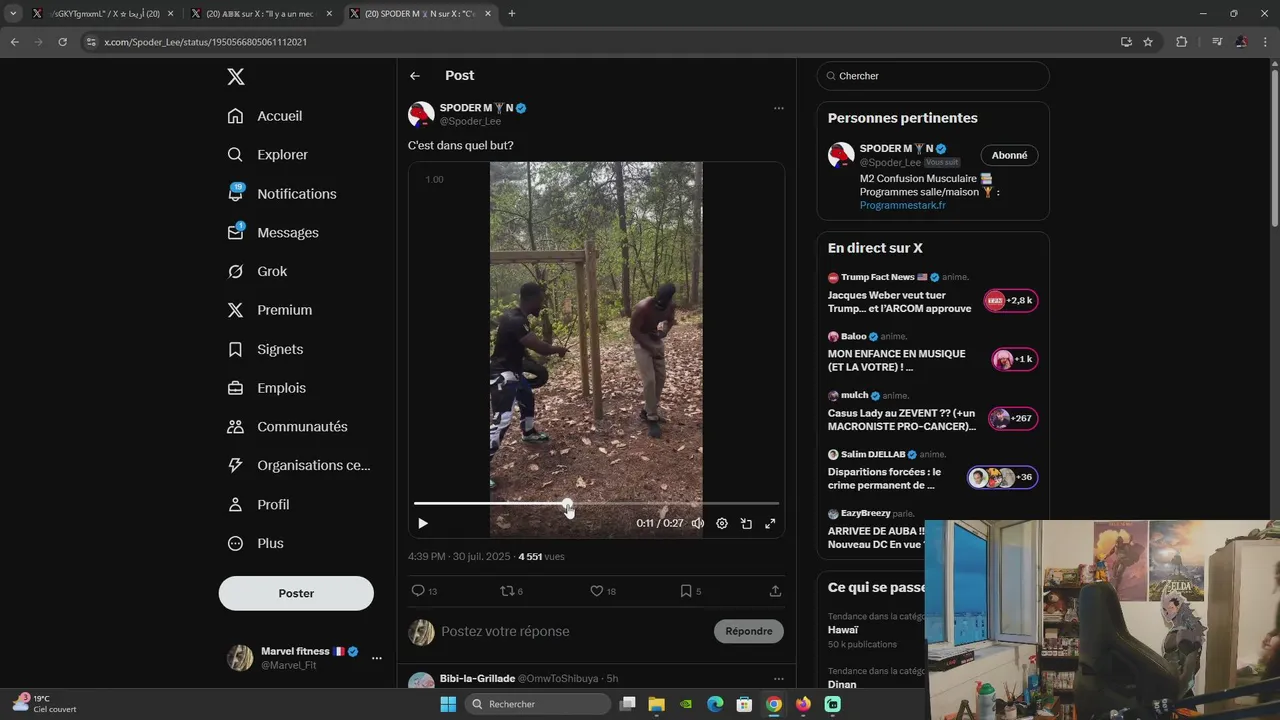Open video settings gear
Screen dimensions: 1280x720
pos(722,523)
